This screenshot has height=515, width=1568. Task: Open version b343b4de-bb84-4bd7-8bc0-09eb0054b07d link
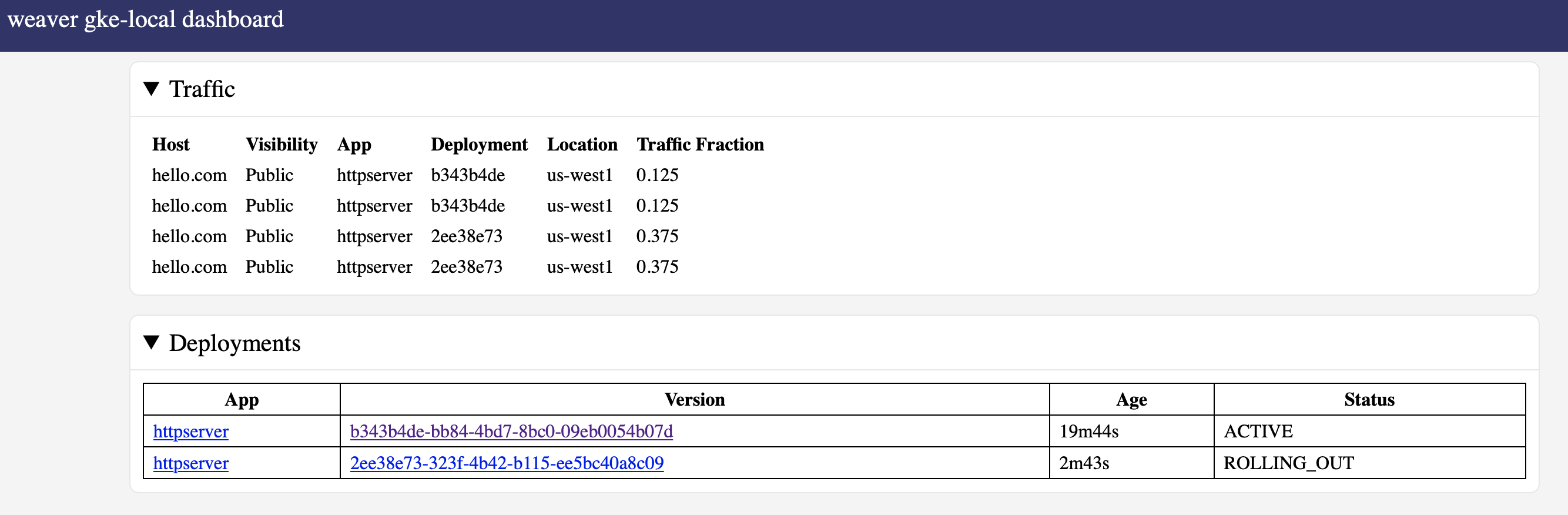511,432
